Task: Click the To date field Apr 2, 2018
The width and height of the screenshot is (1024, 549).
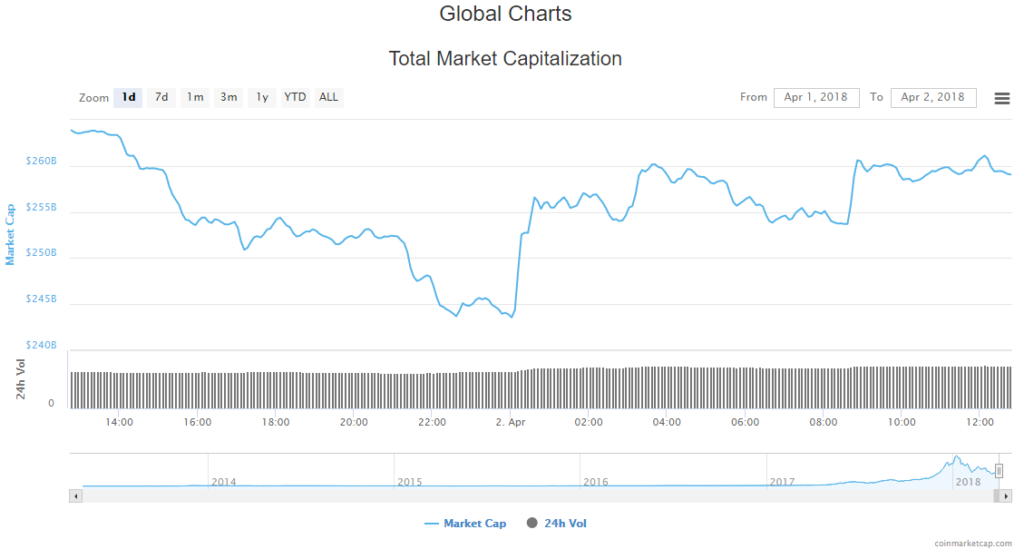Action: [932, 97]
